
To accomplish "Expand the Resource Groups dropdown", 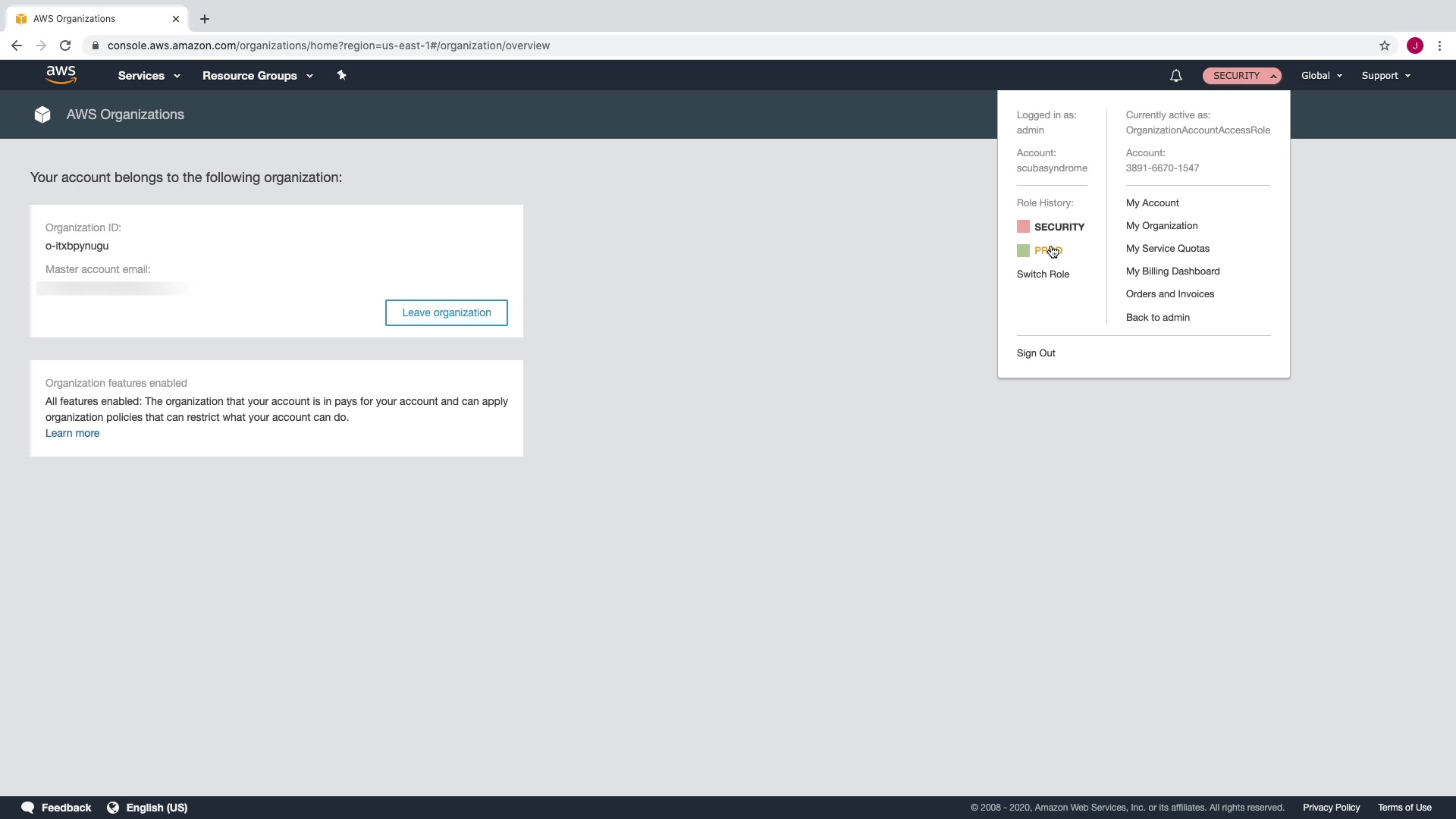I will 257,76.
